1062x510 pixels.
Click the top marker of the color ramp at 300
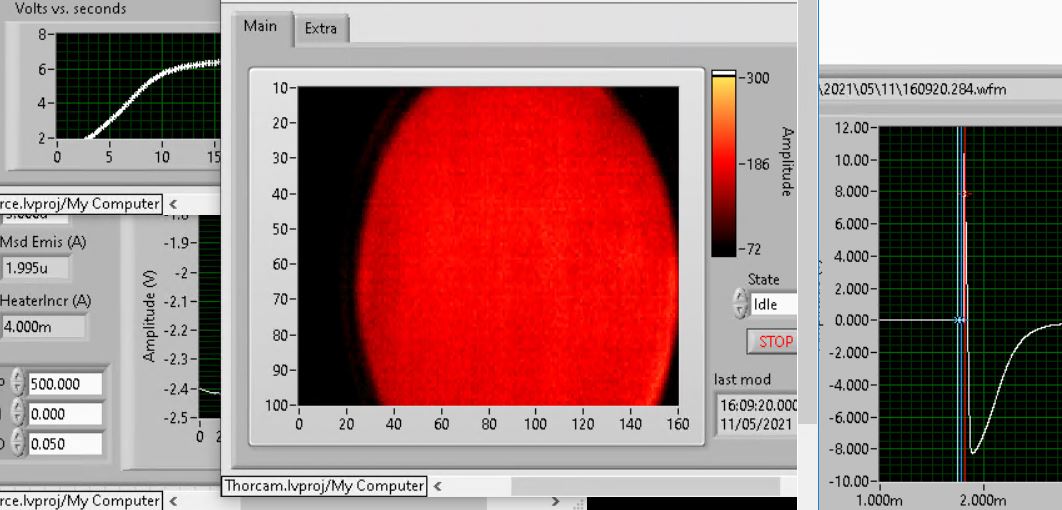pyautogui.click(x=723, y=74)
